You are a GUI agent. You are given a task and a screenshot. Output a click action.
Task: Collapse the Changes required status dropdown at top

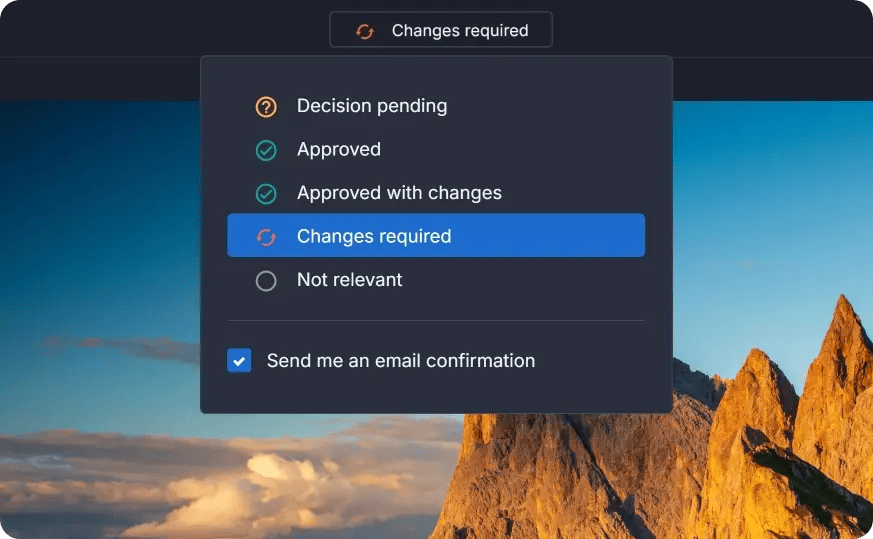[441, 30]
